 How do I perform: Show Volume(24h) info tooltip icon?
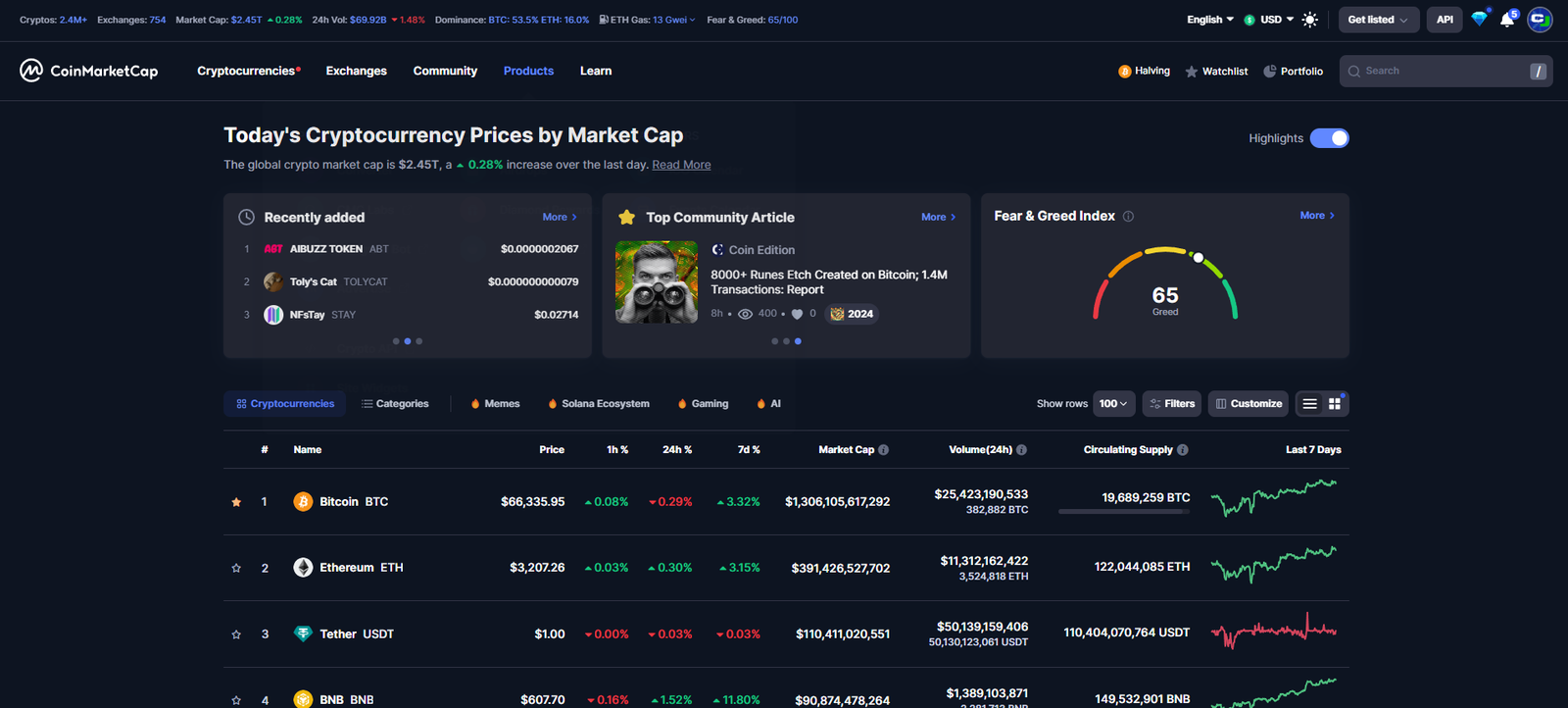tap(1021, 450)
